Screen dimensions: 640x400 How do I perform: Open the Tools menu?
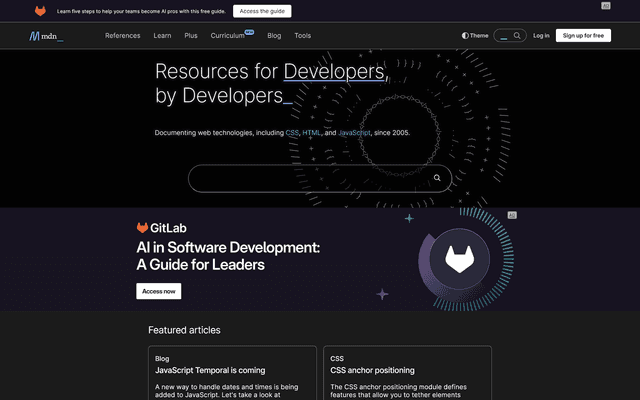pos(302,36)
